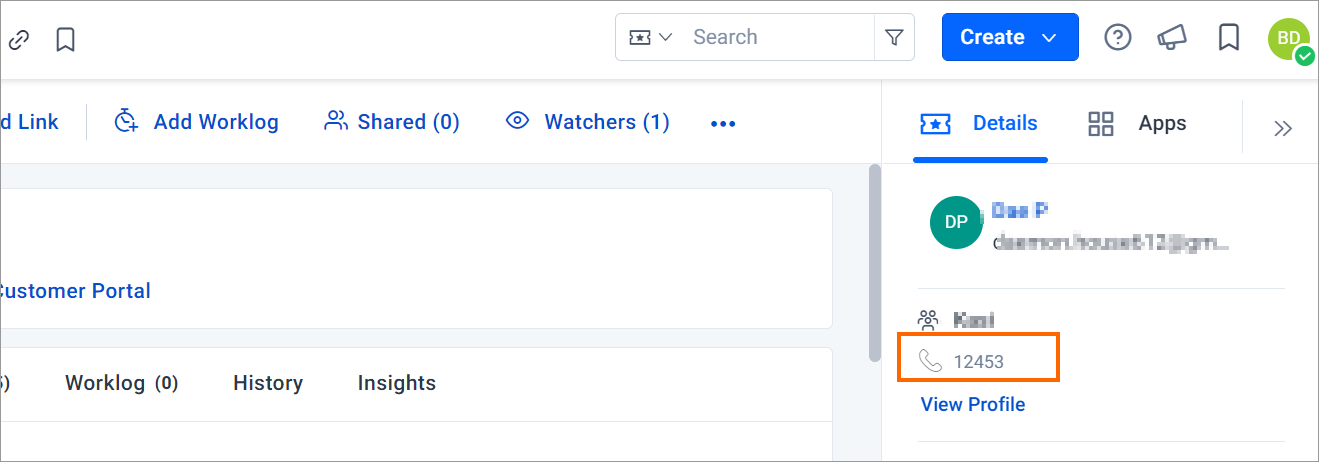Open the more actions ellipsis menu
The height and width of the screenshot is (462, 1319).
coord(723,124)
